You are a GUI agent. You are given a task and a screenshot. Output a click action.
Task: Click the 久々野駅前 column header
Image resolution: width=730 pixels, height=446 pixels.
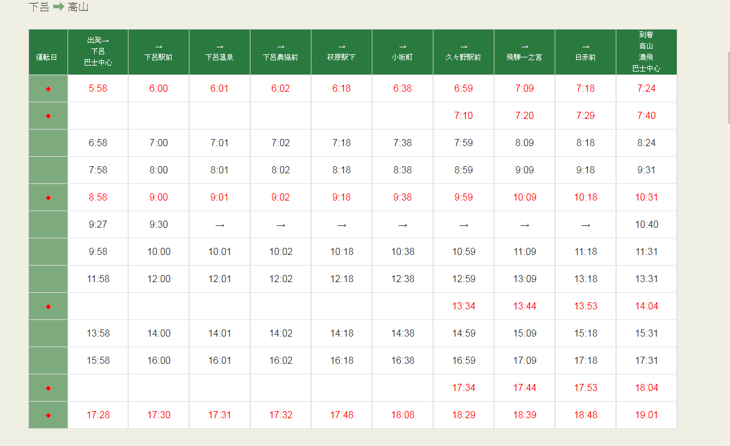[463, 52]
